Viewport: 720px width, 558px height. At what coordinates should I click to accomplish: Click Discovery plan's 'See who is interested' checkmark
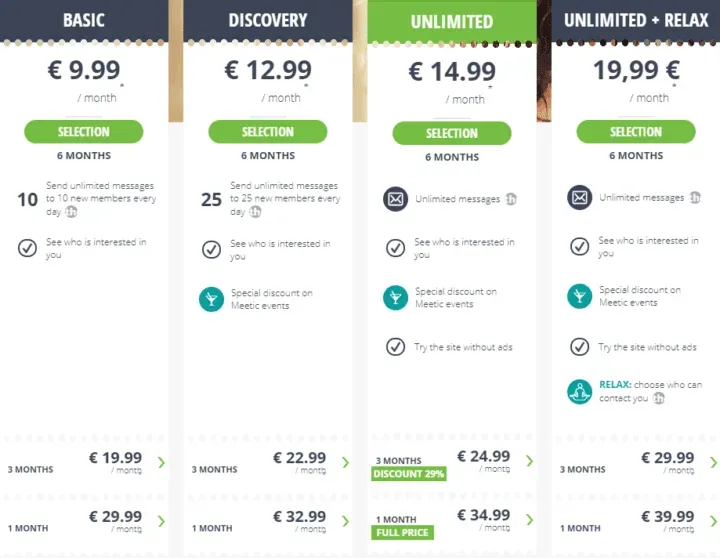(211, 249)
